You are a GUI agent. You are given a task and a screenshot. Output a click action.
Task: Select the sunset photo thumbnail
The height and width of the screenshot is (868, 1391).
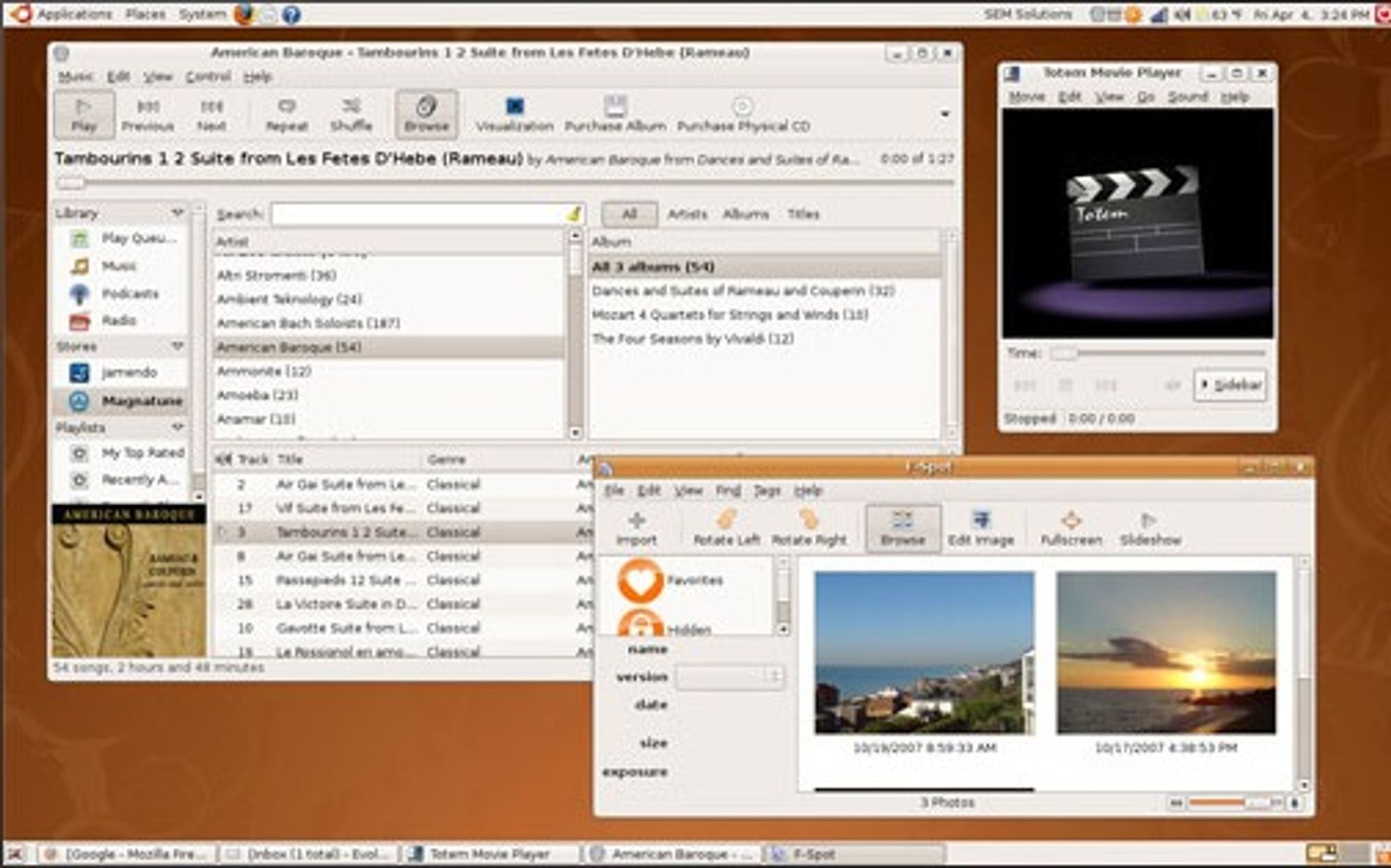click(1166, 652)
